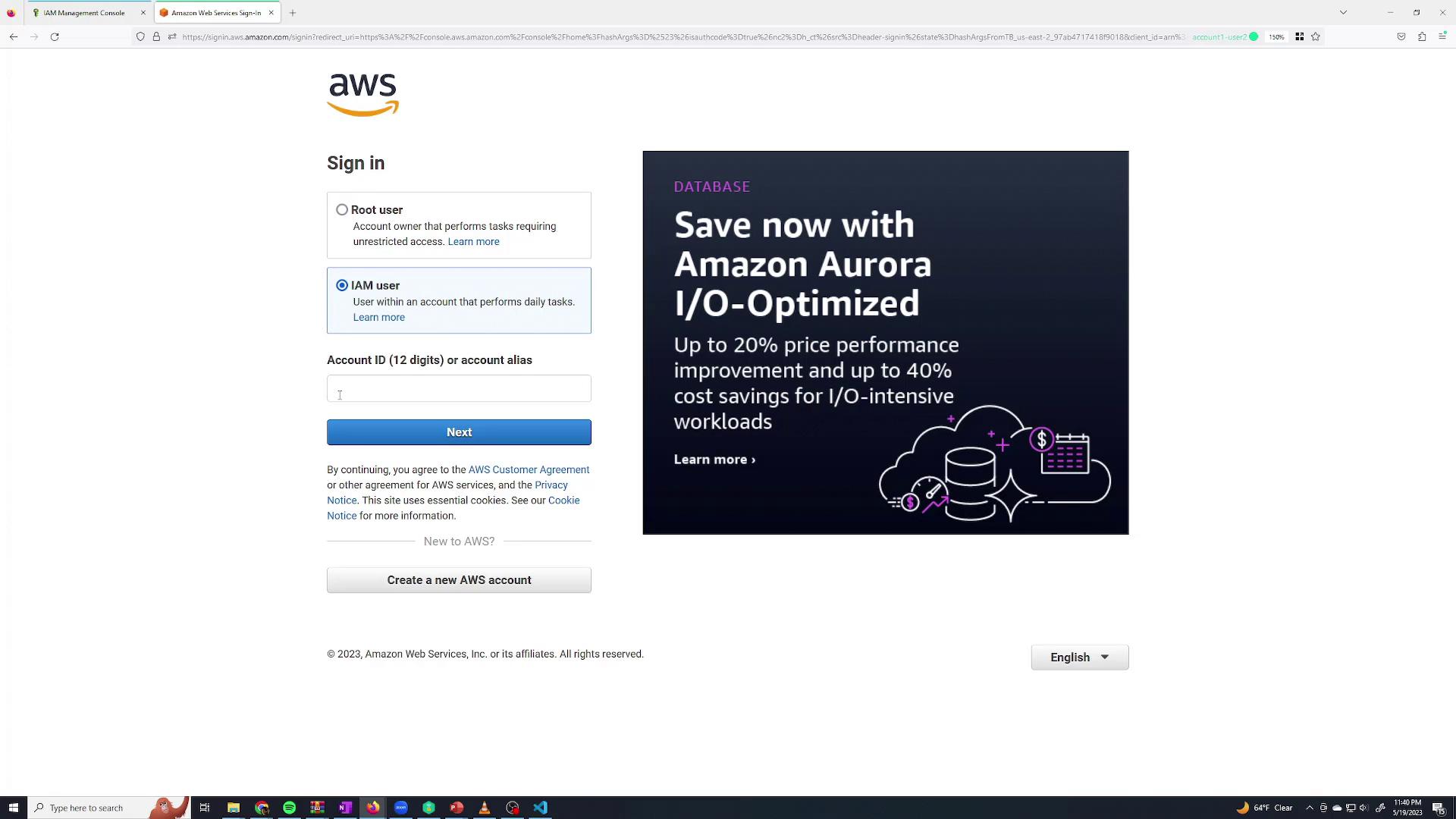Image resolution: width=1456 pixels, height=819 pixels.
Task: Click the site padlock security icon
Action: [x=156, y=36]
